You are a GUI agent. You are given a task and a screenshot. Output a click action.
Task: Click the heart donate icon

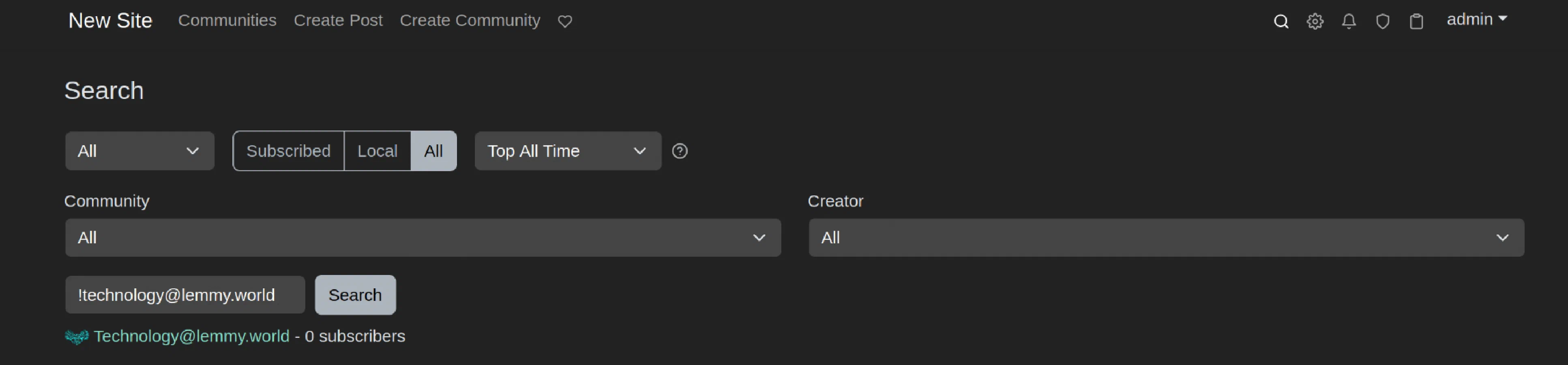click(x=565, y=22)
